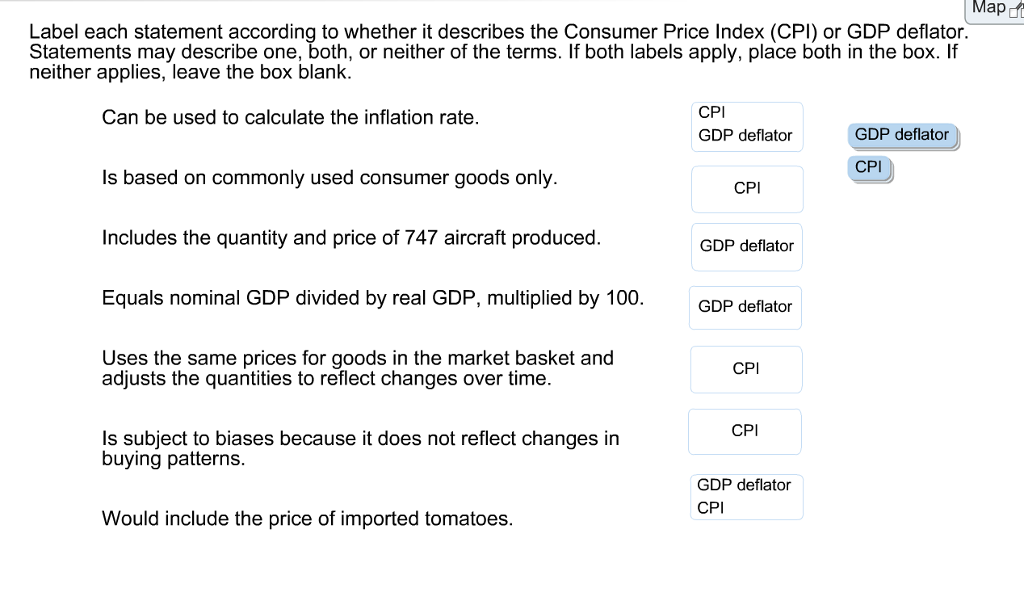Select the statement about biases in buying patterns
This screenshot has width=1024, height=601.
tap(360, 448)
